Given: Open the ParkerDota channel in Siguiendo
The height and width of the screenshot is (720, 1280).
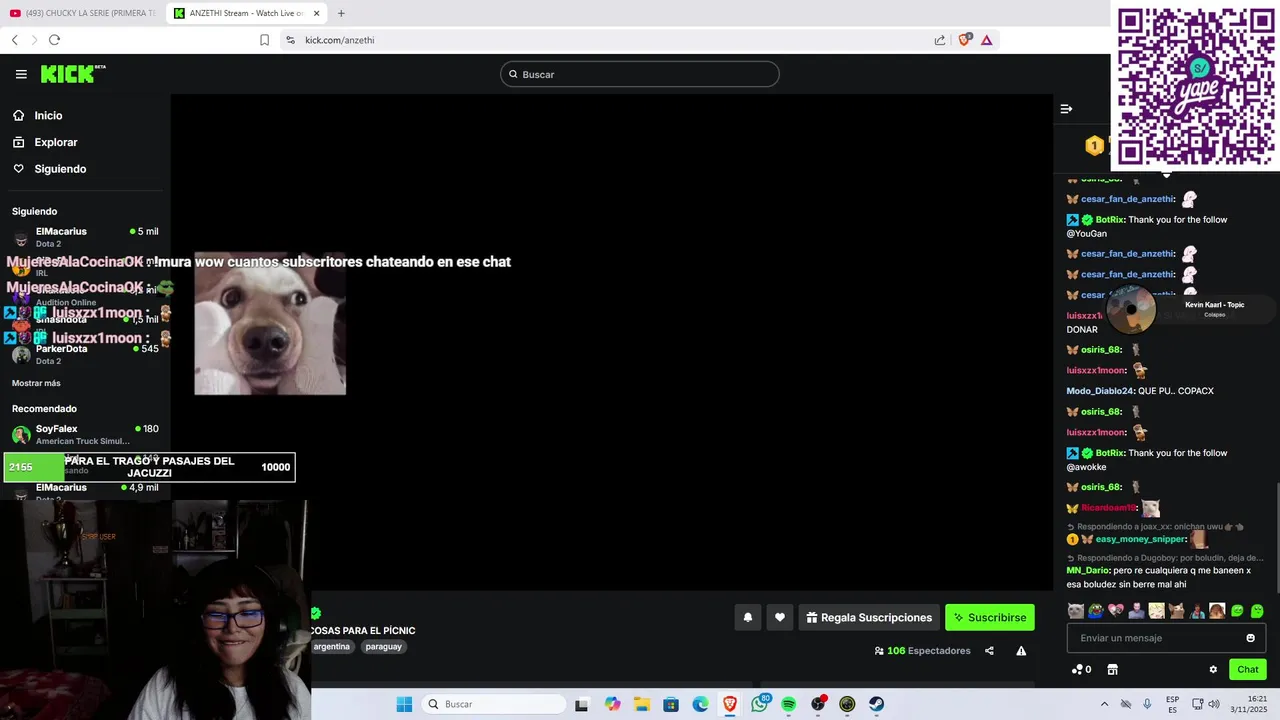Looking at the screenshot, I should [x=85, y=354].
